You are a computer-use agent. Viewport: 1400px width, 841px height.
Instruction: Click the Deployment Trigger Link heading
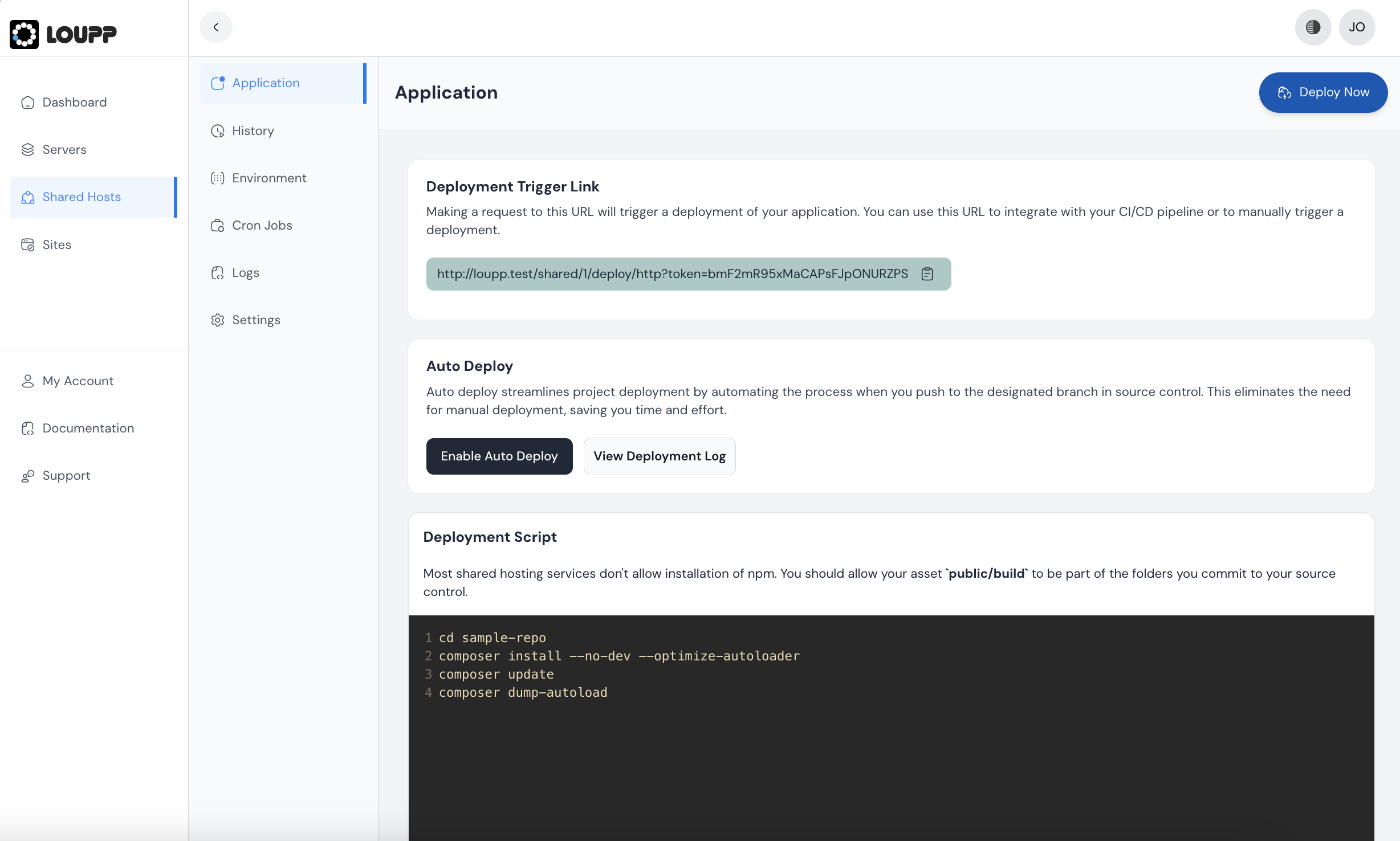(x=512, y=187)
